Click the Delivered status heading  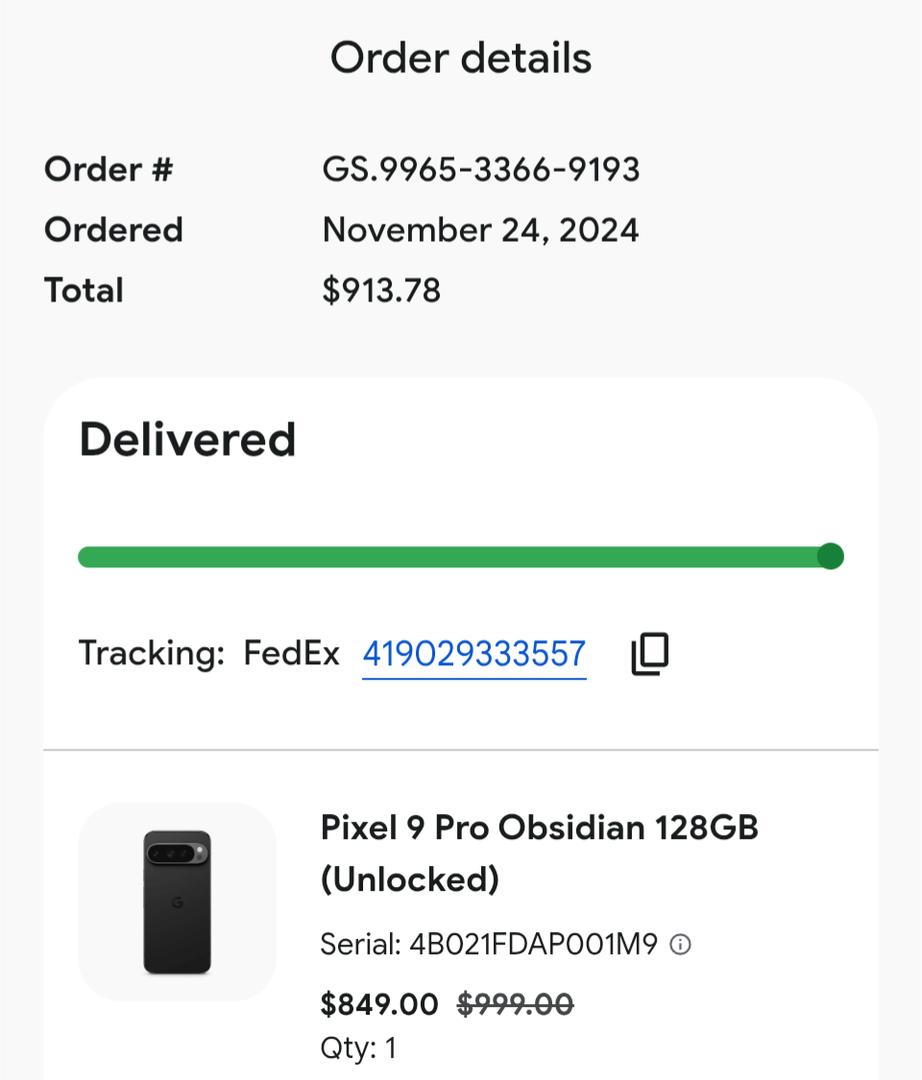pos(188,440)
